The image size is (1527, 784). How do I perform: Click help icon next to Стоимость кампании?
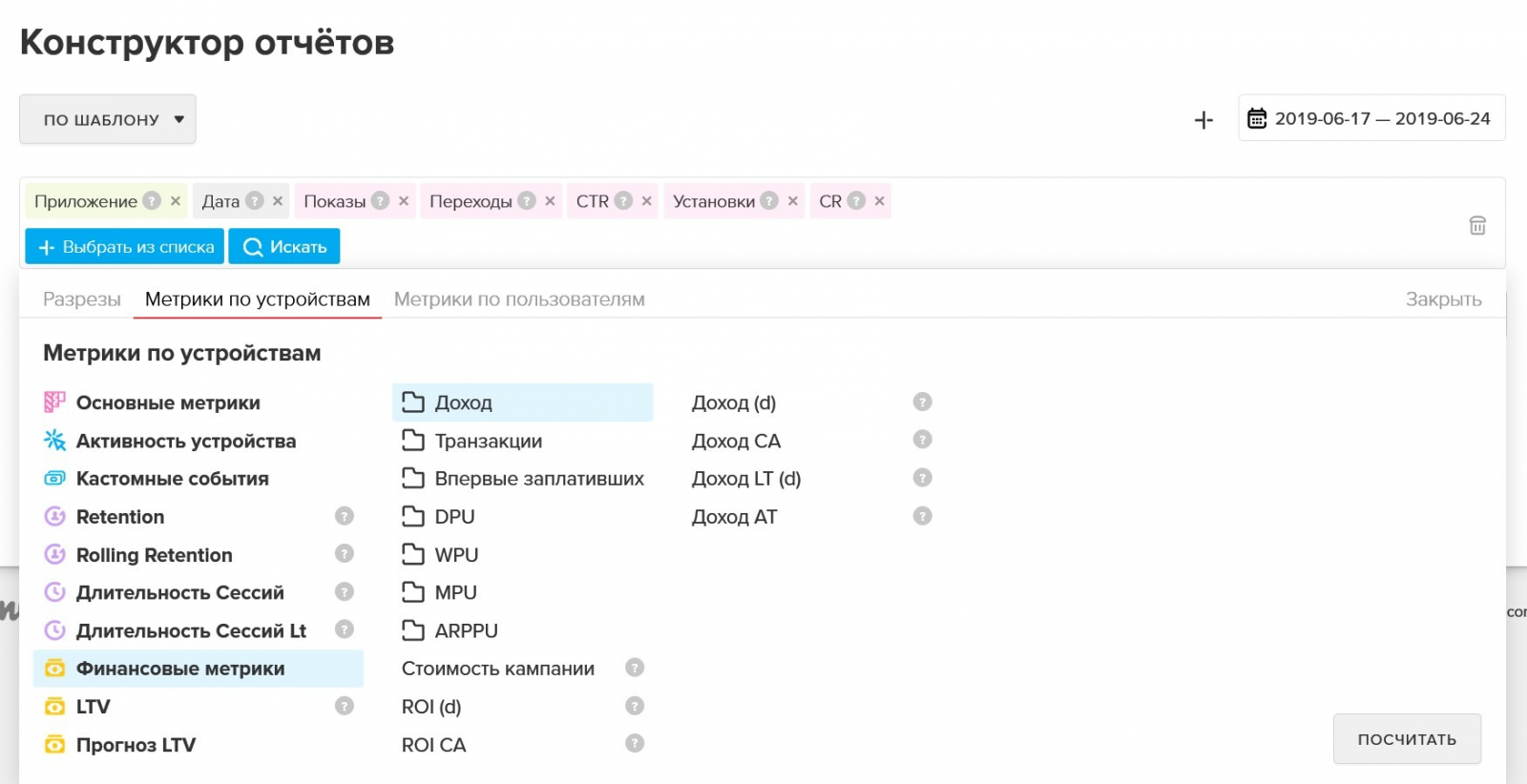[x=635, y=668]
